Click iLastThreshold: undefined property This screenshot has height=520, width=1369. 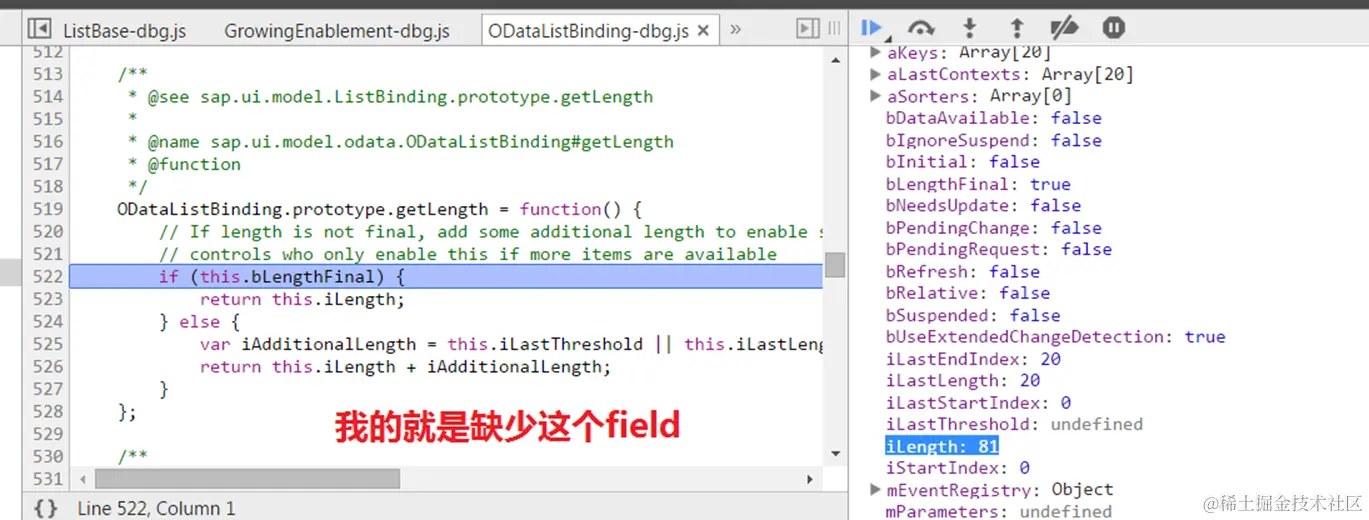[x=1014, y=424]
